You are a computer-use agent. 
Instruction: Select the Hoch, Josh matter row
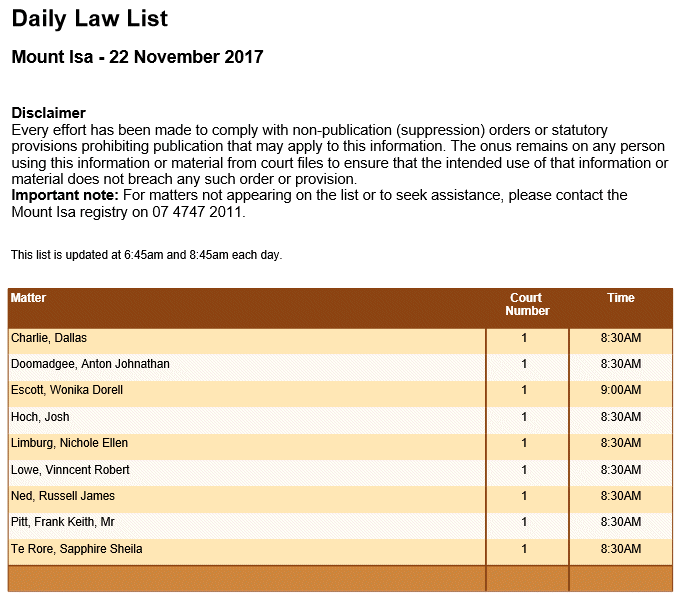(40, 417)
